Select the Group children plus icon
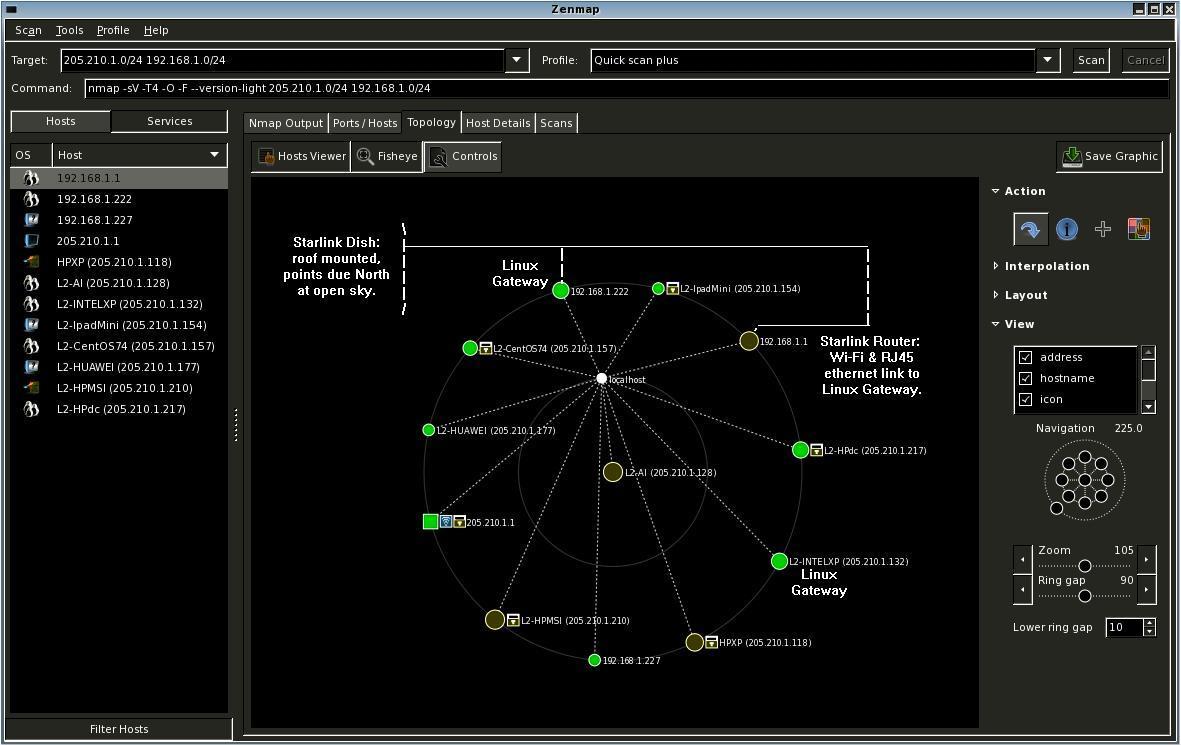Screen dimensions: 1181x745 [1103, 229]
